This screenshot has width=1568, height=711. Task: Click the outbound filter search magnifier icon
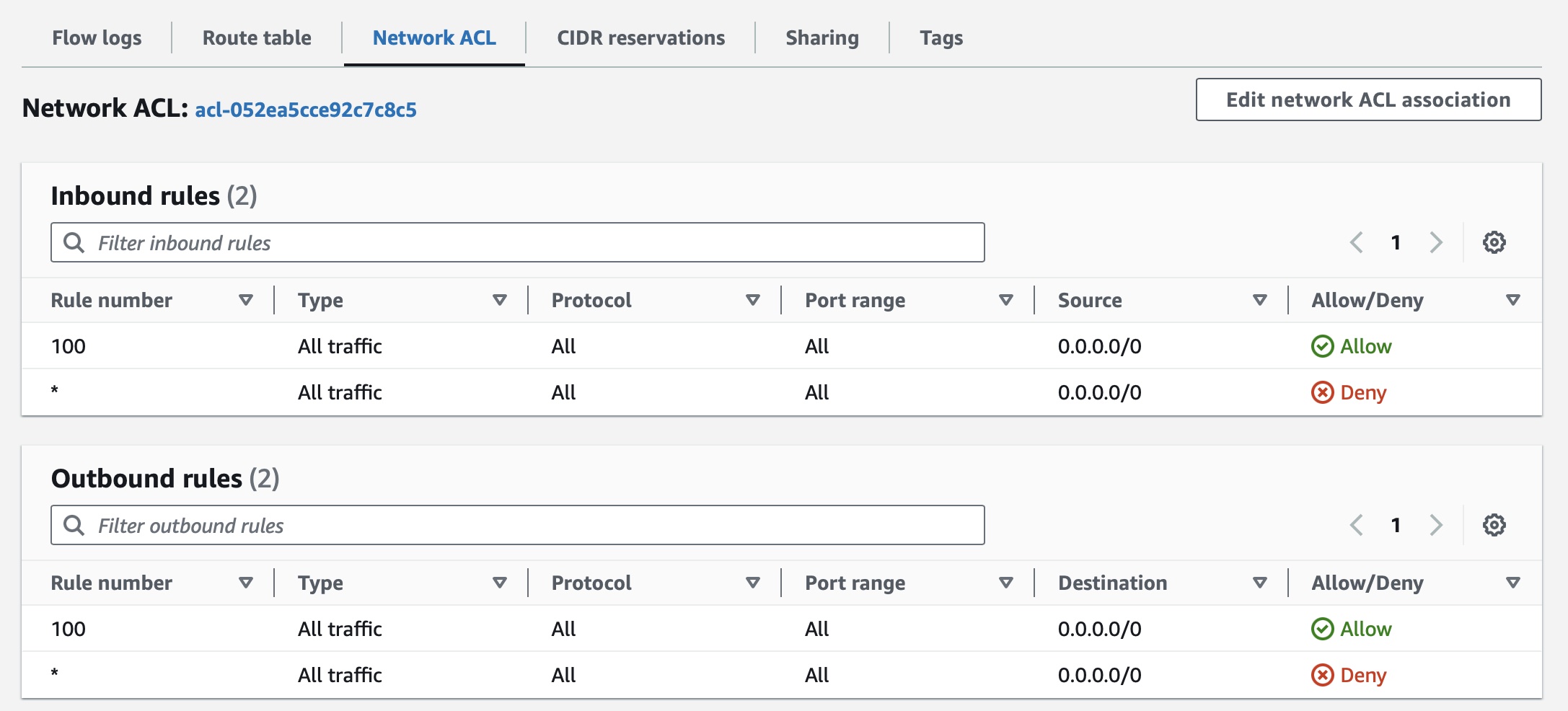click(74, 525)
